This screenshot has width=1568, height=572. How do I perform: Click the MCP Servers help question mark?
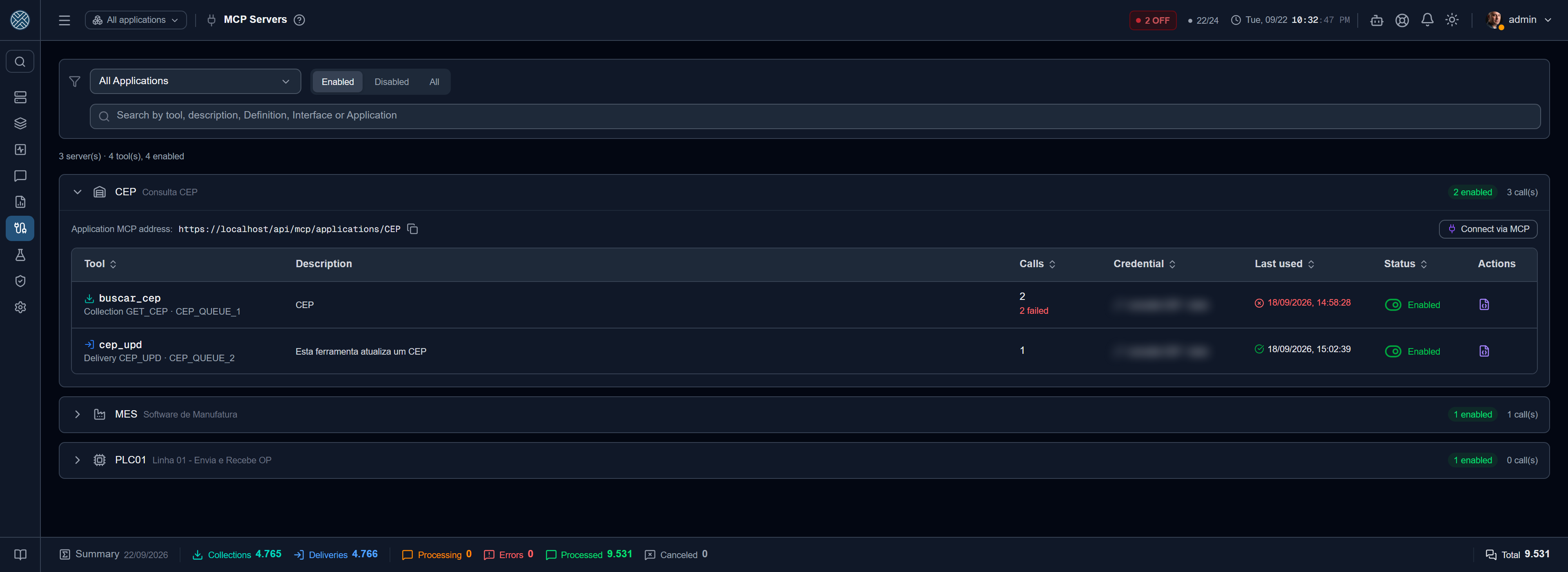(x=299, y=20)
